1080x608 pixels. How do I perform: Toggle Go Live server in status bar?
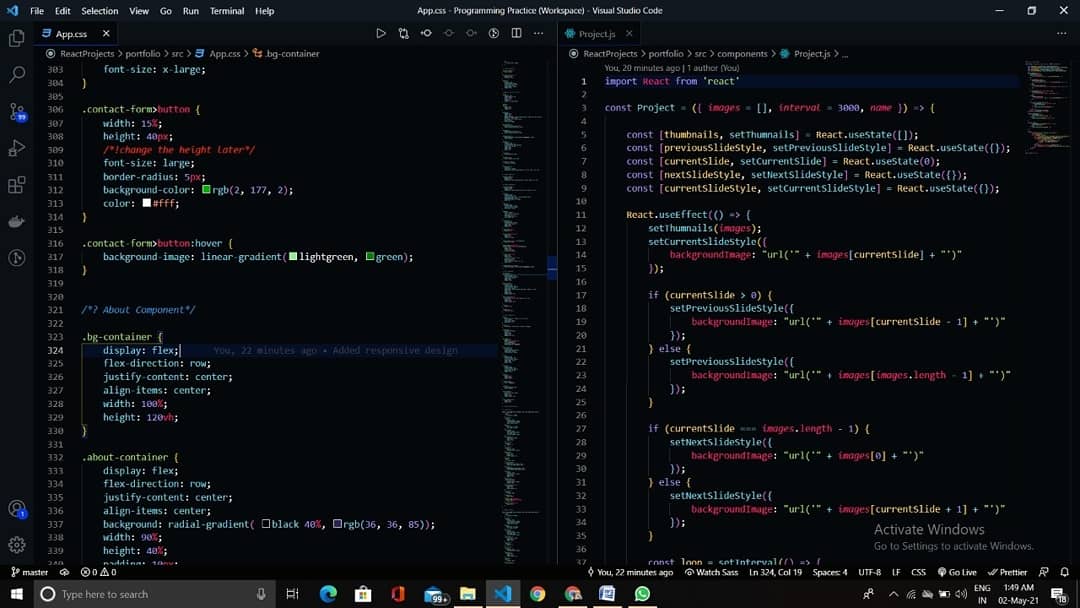[x=957, y=572]
